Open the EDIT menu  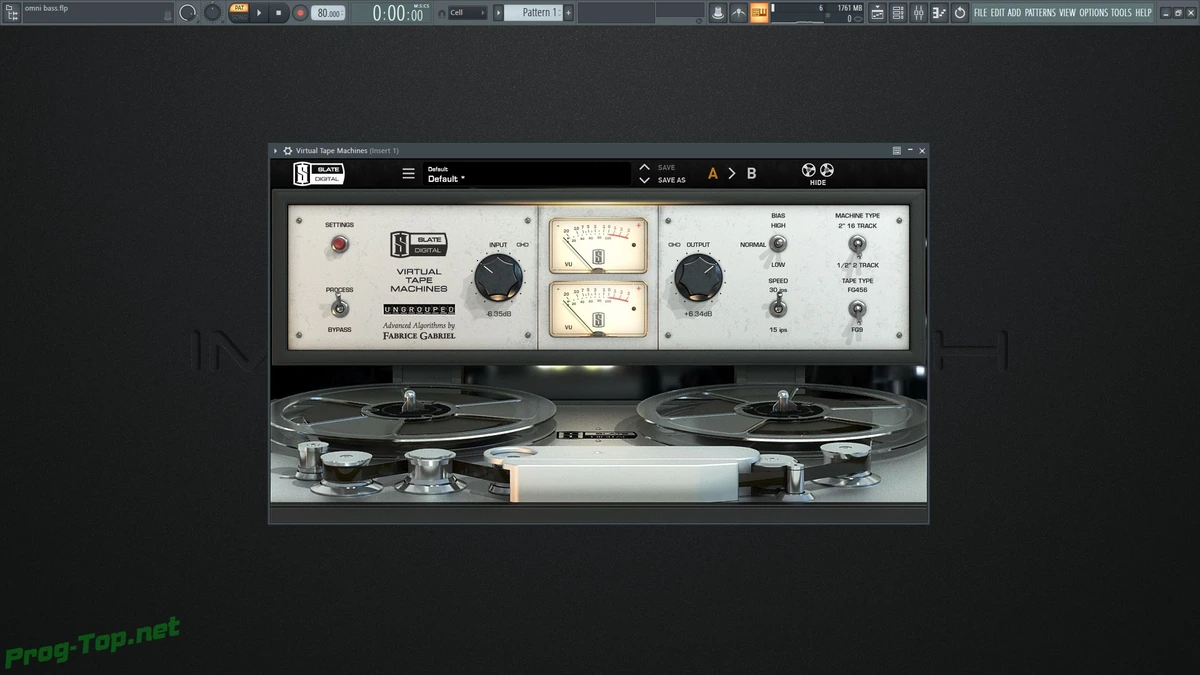(998, 13)
